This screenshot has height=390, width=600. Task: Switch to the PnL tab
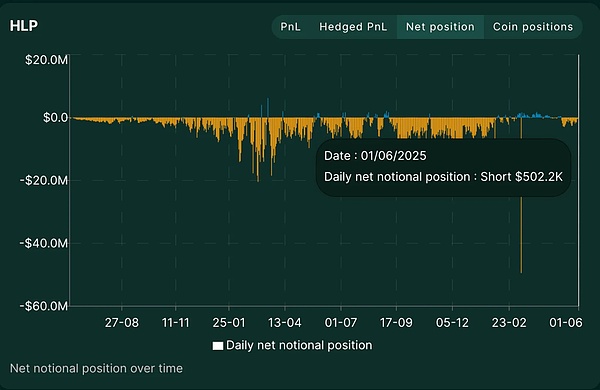290,27
